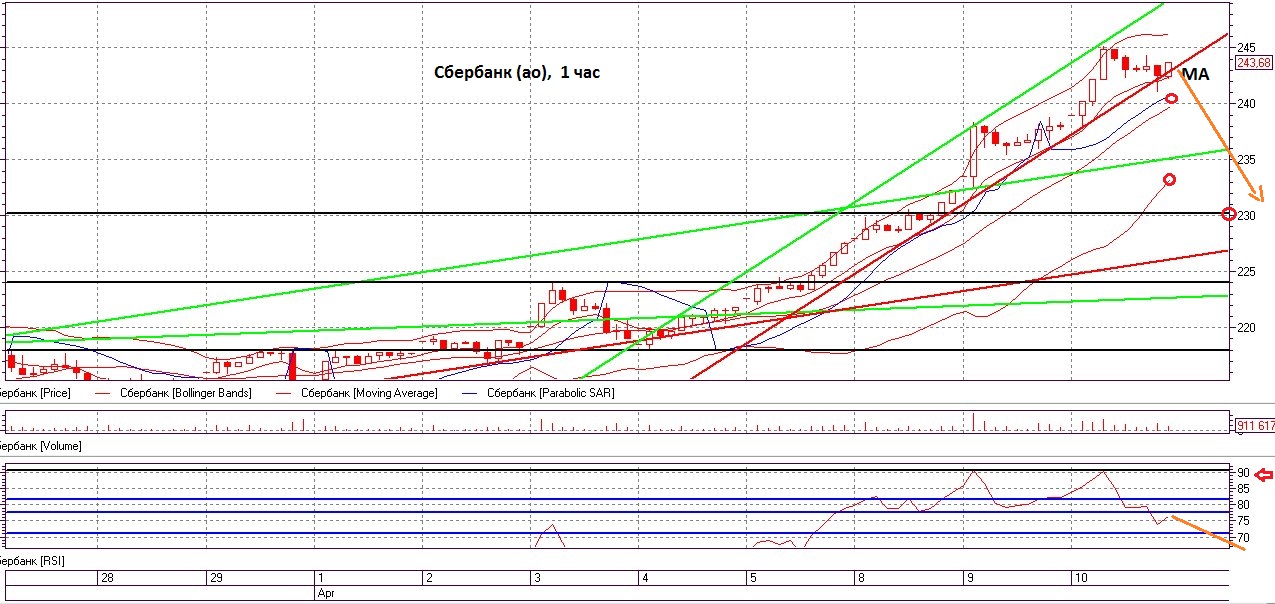Click RSI axis label 85
Image resolution: width=1275 pixels, height=604 pixels.
click(1243, 489)
